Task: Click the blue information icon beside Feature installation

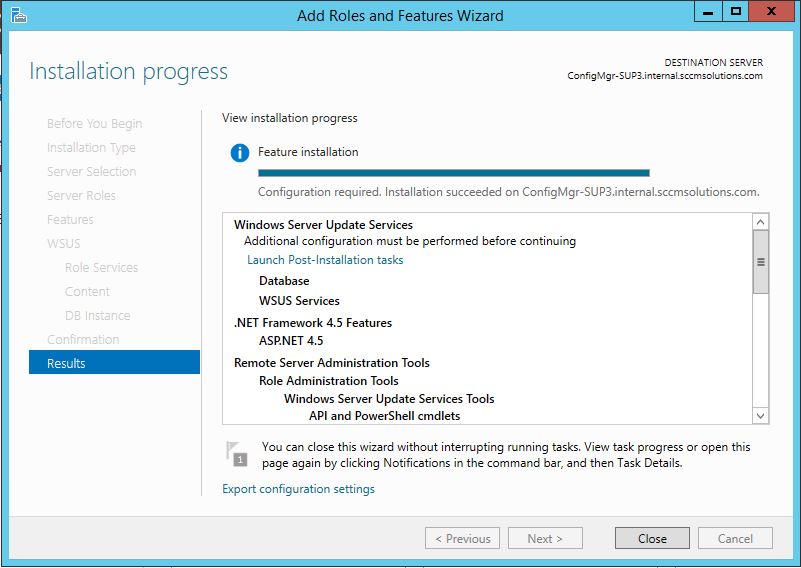Action: pyautogui.click(x=239, y=153)
